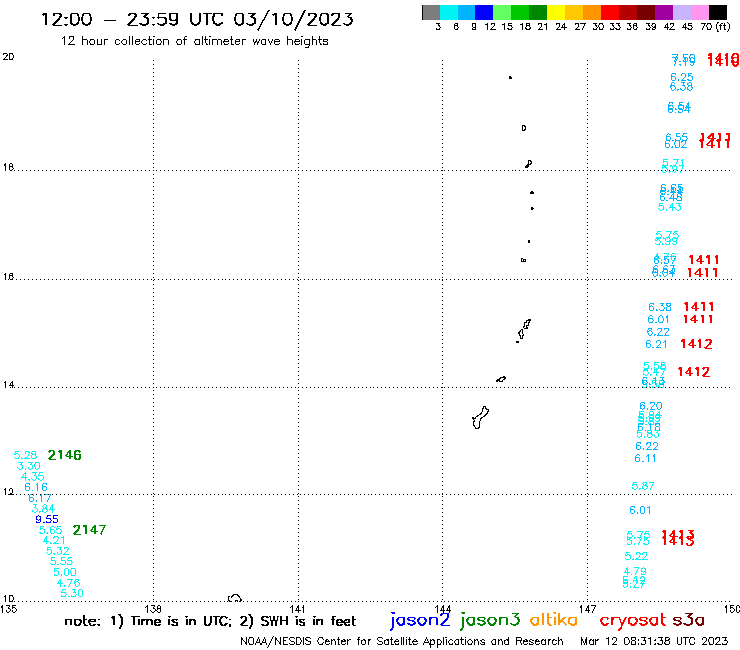
Task: Click the wave height value 5.32
Action: pos(58,551)
